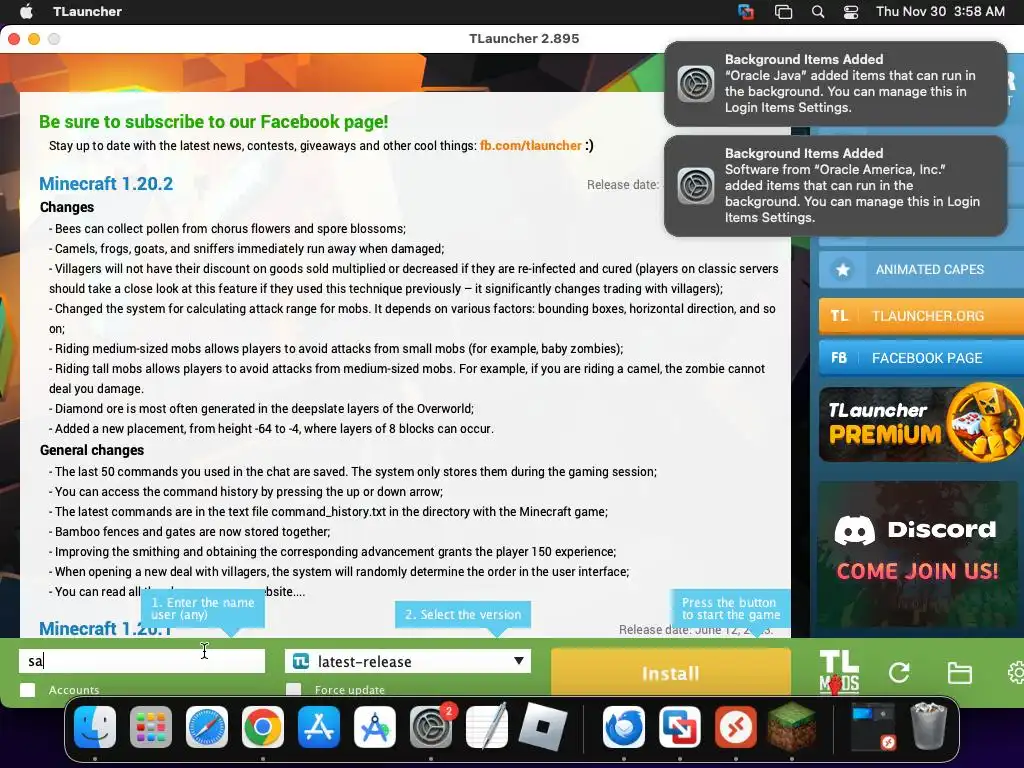Viewport: 1024px width, 768px height.
Task: Toggle the Force update checkbox
Action: pyautogui.click(x=294, y=690)
